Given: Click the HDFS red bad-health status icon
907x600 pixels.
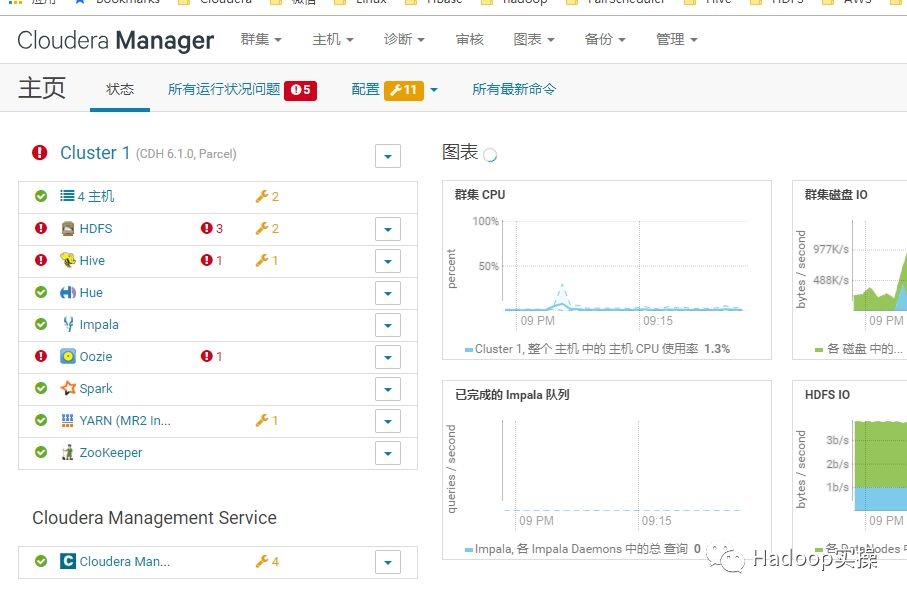Looking at the screenshot, I should click(x=41, y=228).
